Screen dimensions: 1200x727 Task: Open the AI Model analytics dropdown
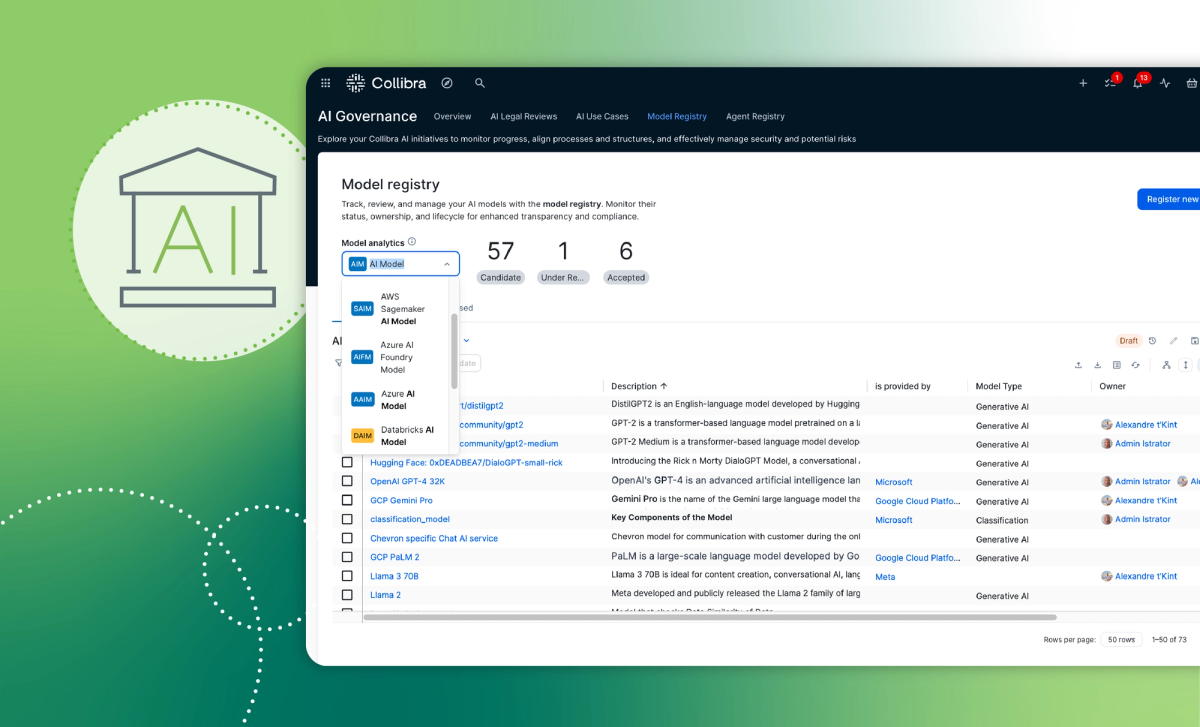pyautogui.click(x=400, y=263)
